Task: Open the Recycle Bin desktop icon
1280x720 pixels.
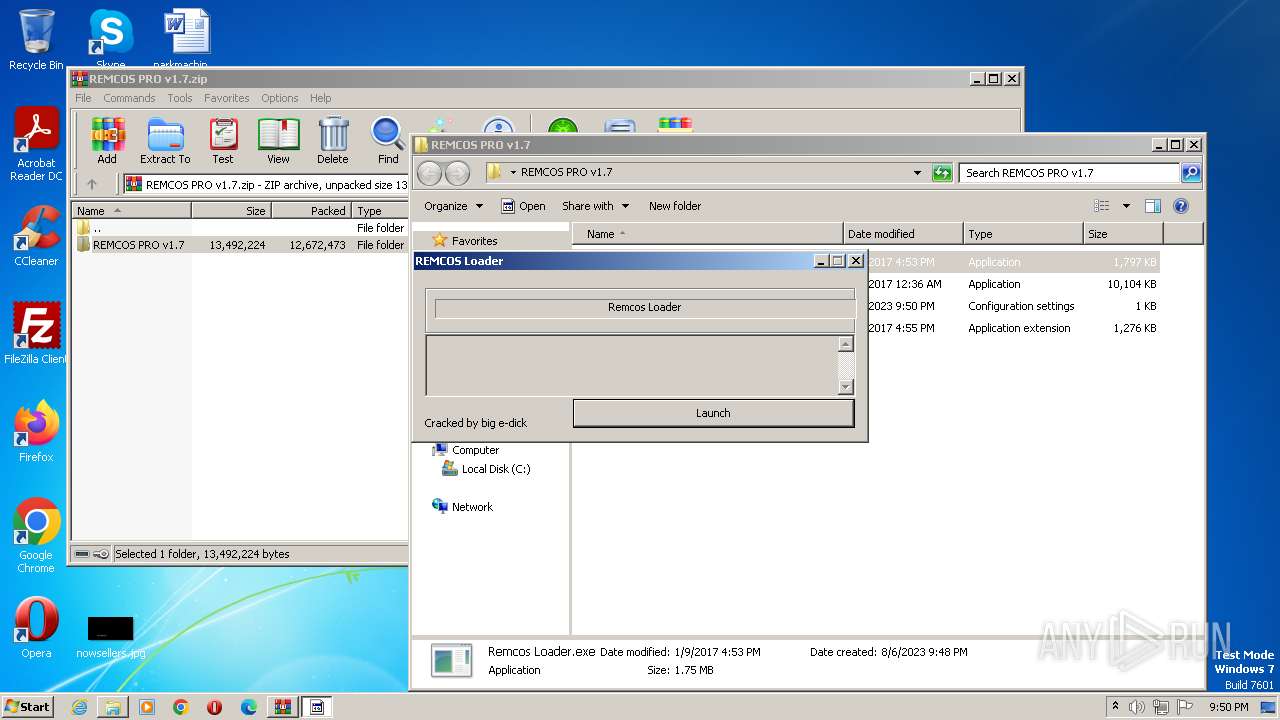Action: click(x=36, y=40)
